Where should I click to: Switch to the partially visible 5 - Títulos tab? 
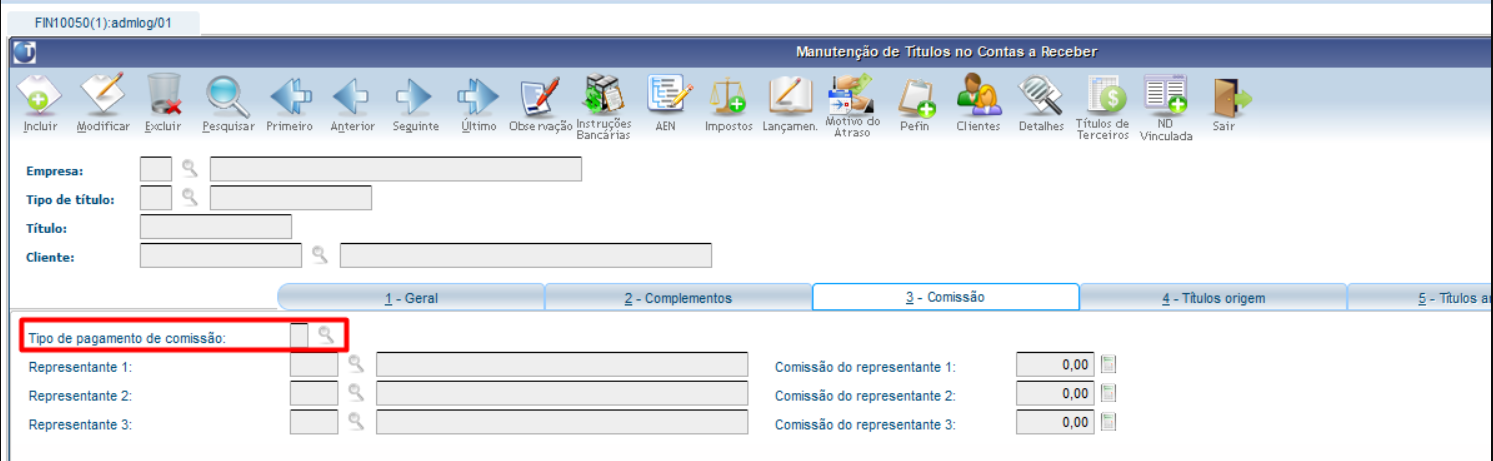pyautogui.click(x=1420, y=298)
